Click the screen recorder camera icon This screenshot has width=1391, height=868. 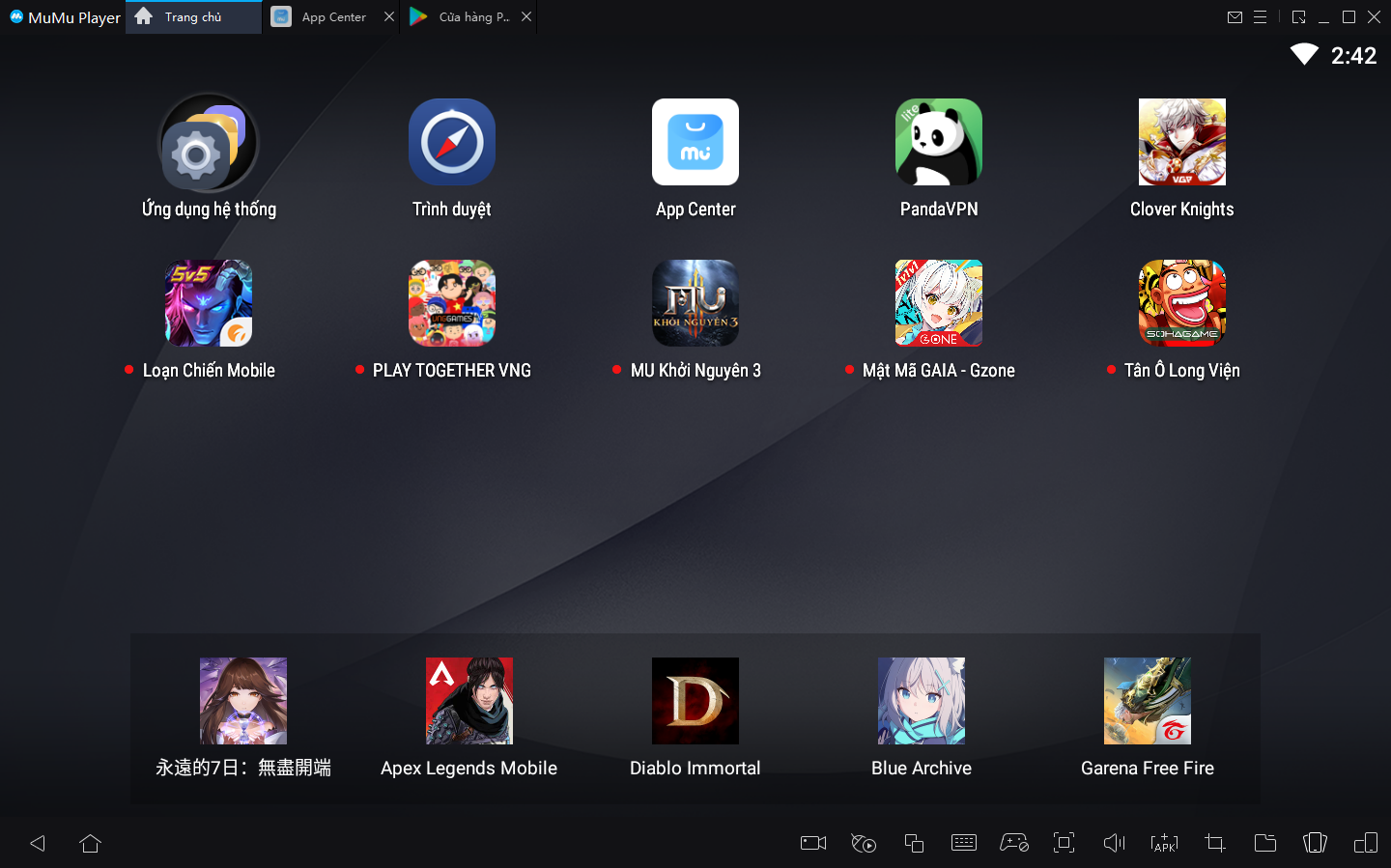click(x=813, y=843)
